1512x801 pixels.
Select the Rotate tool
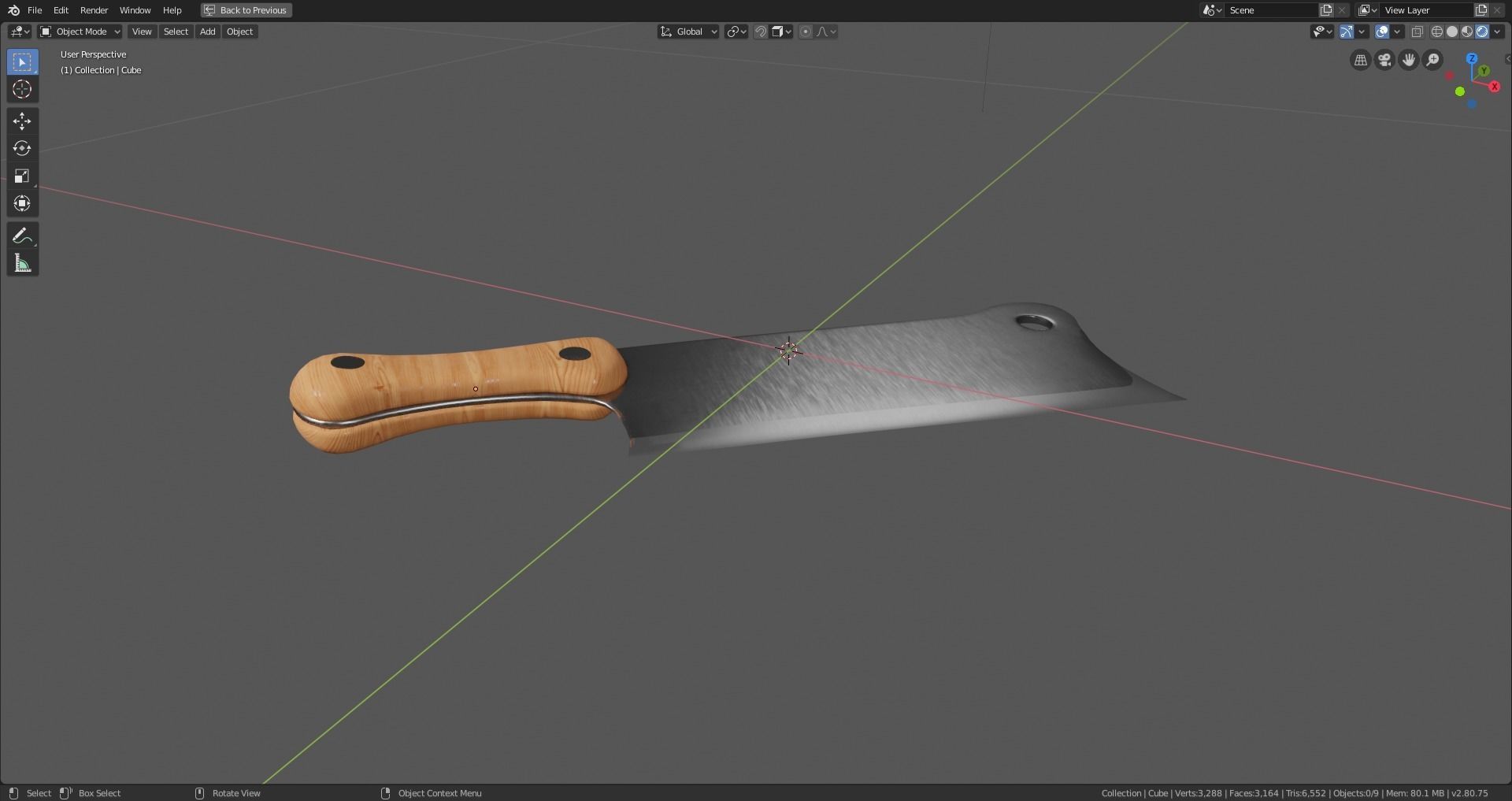point(22,147)
